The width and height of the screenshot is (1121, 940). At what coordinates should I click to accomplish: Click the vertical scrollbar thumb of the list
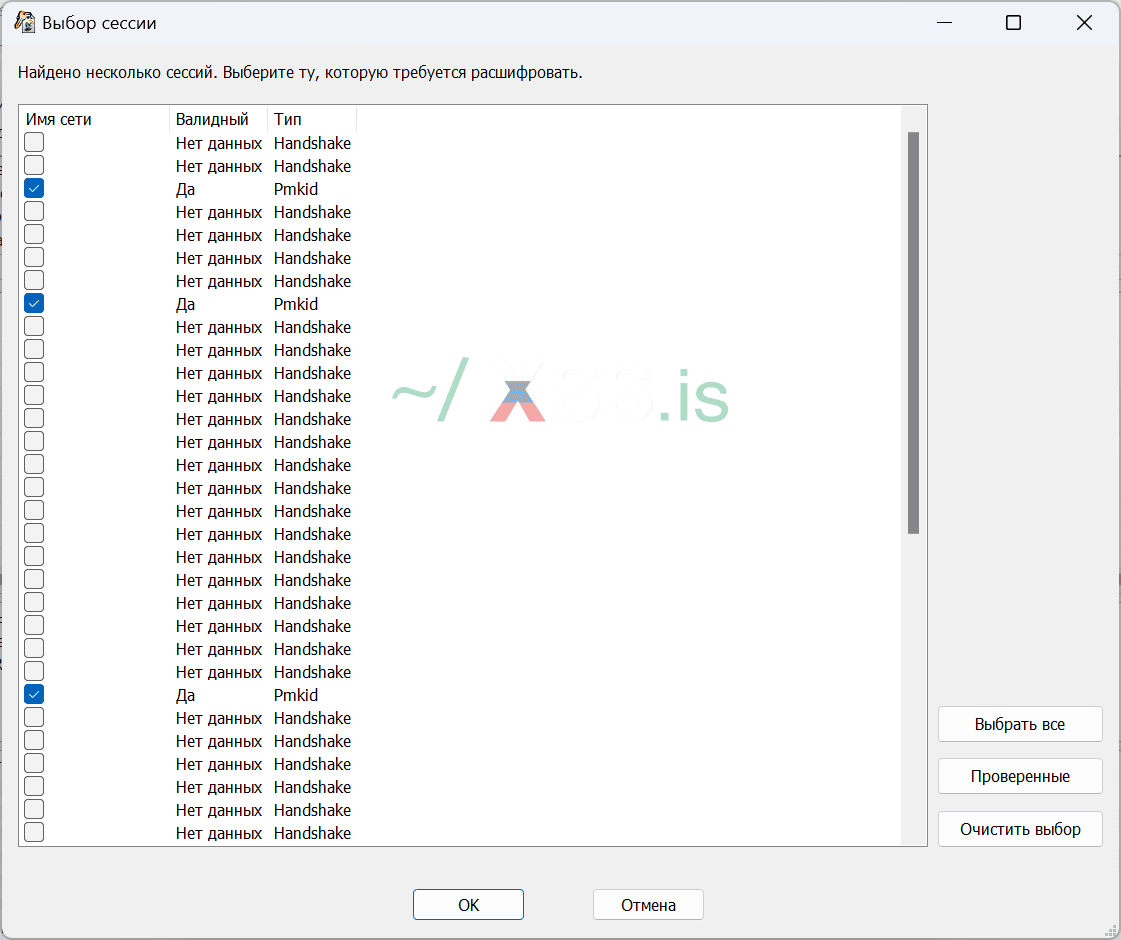click(x=913, y=332)
